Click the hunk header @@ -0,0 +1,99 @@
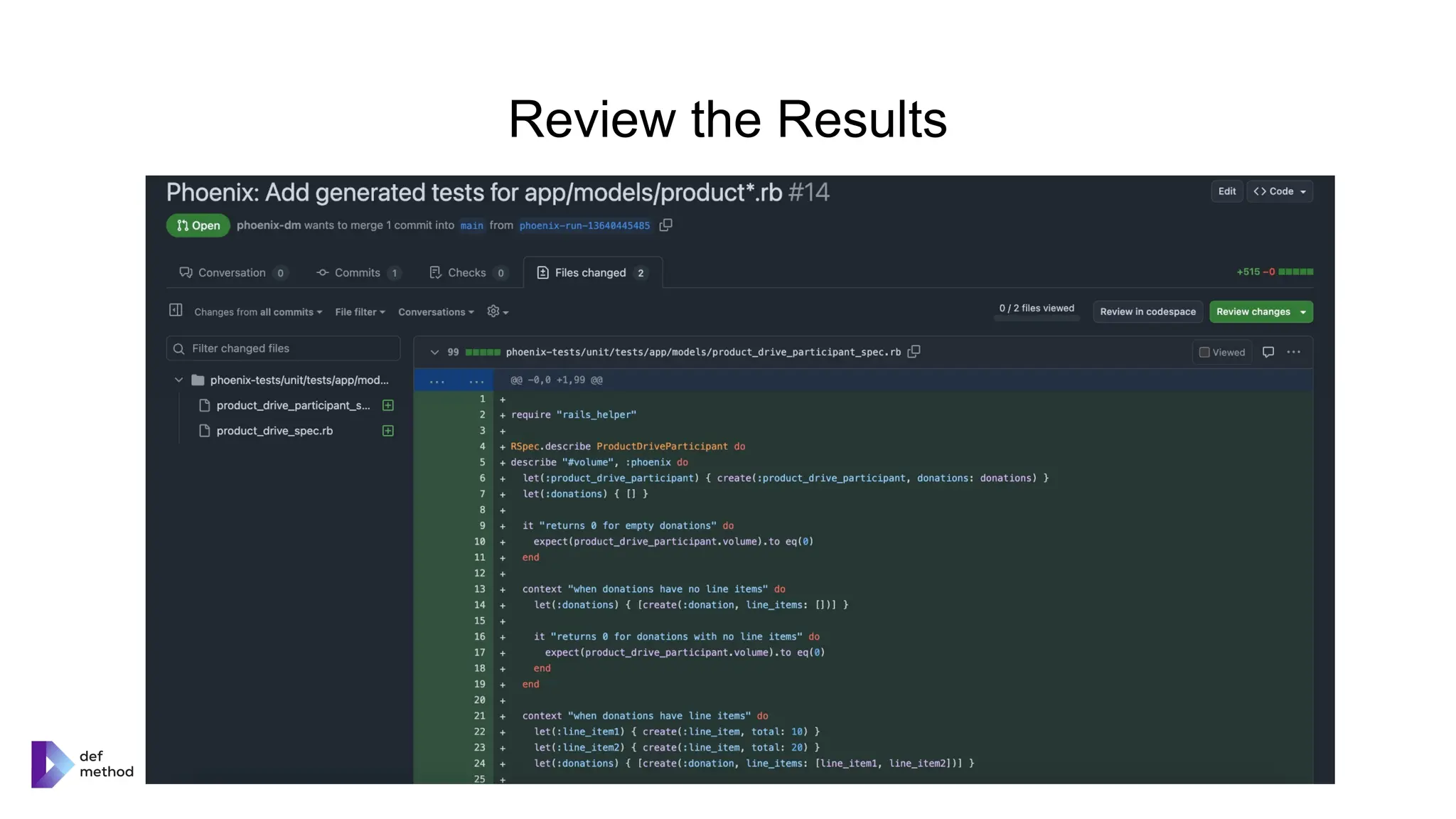This screenshot has height=819, width=1456. coord(557,380)
